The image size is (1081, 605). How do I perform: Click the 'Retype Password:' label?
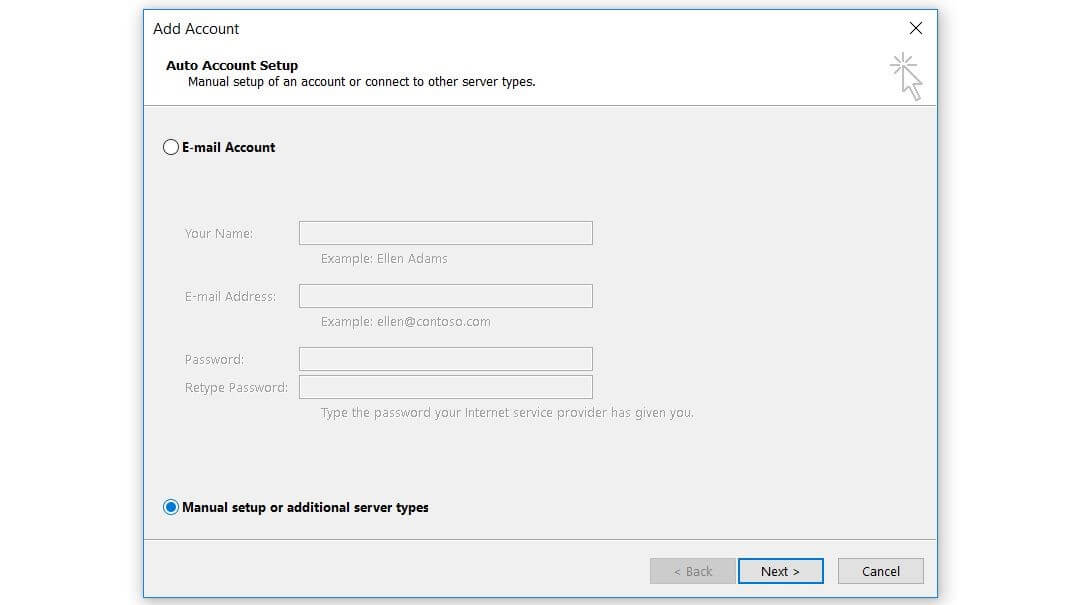point(236,387)
